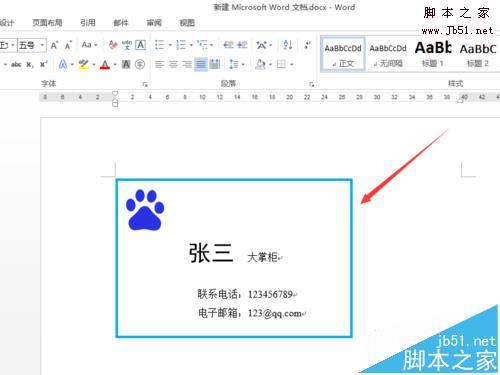Toggle superscript formatting

43,64
